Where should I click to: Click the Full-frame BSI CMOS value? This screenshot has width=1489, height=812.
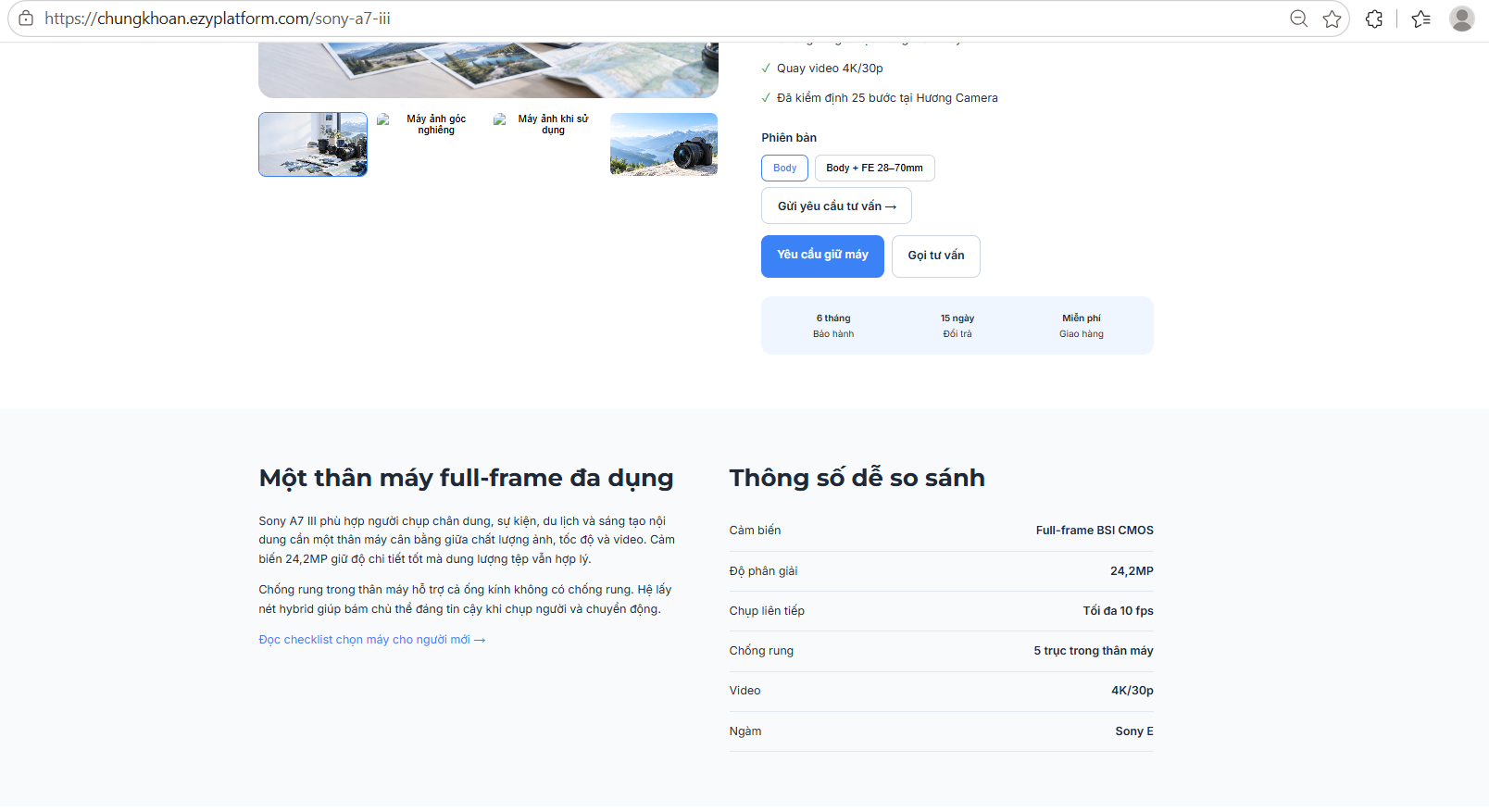pyautogui.click(x=1095, y=531)
